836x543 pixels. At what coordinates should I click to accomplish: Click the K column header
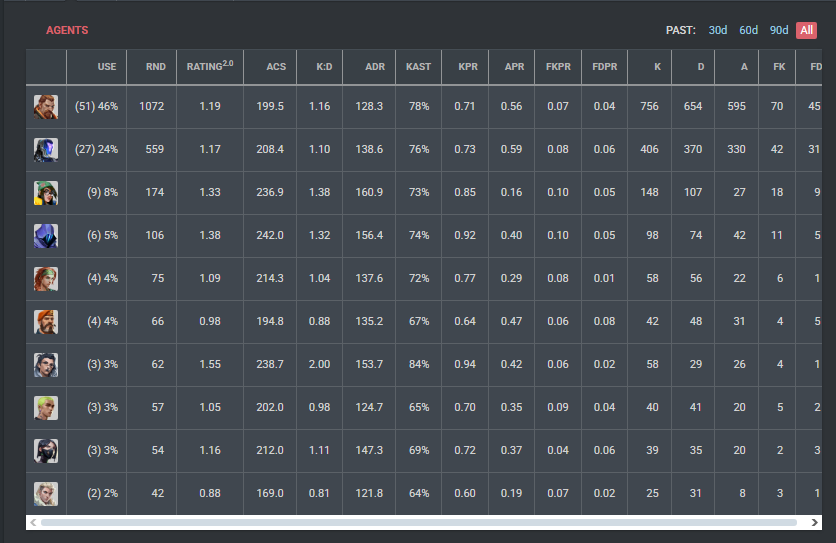650,67
